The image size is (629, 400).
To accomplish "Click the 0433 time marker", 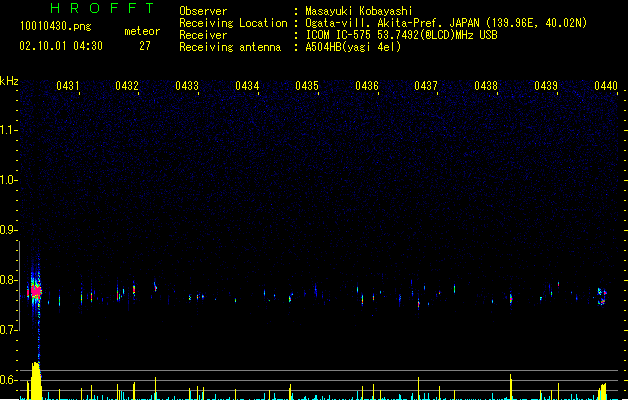I will click(x=187, y=86).
